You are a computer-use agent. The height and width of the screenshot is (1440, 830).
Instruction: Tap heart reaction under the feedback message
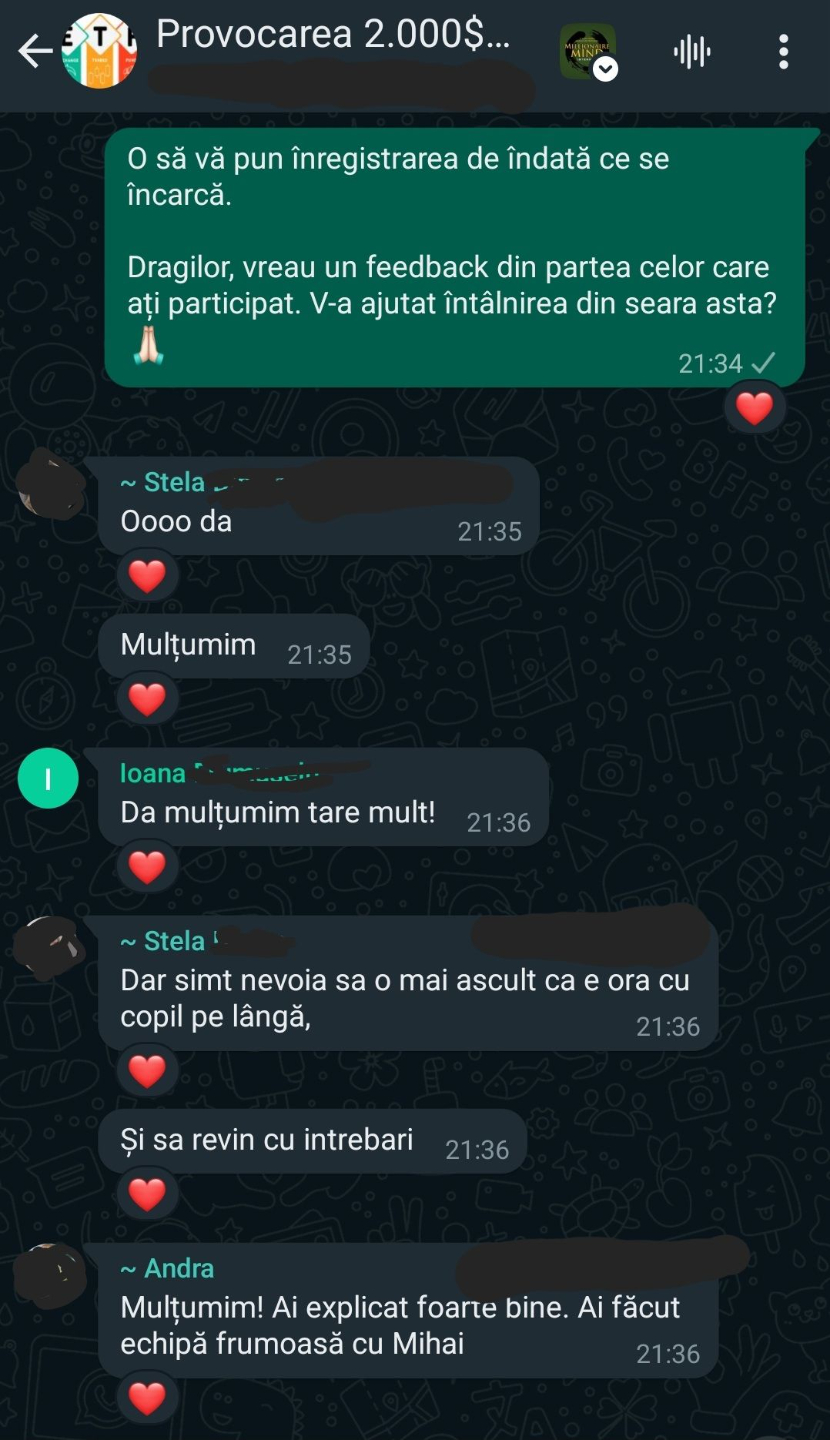pos(754,408)
